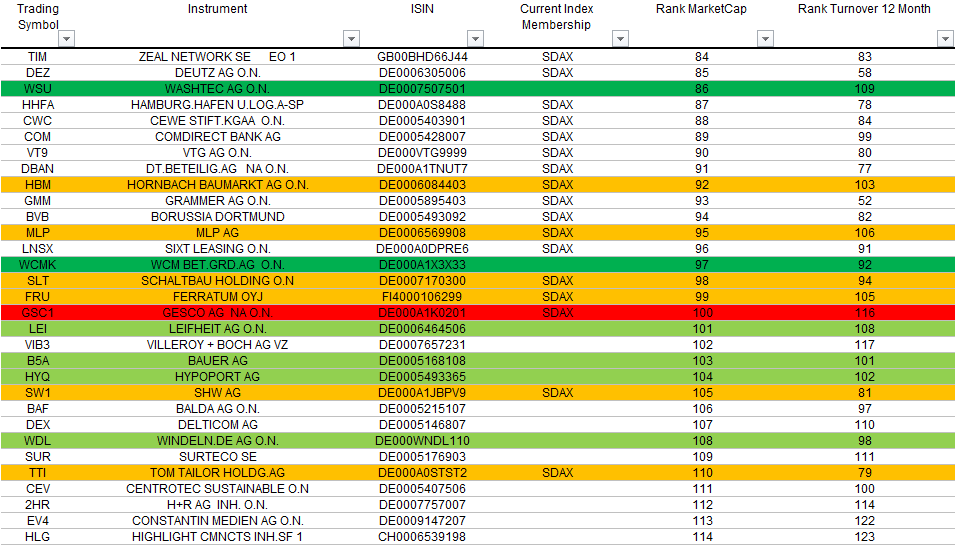This screenshot has width=955, height=545.
Task: Click turnover rank 58 in DEZ row
Action: (864, 72)
